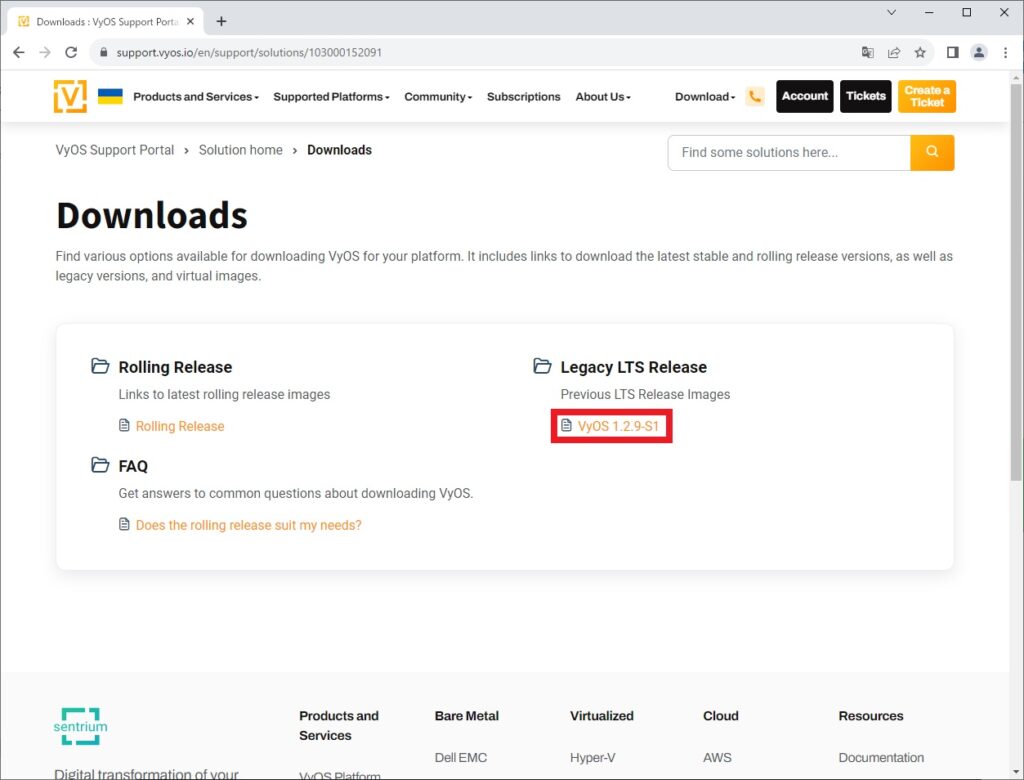Go back using browser back arrow
Screen dimensions: 1024x780
click(18, 52)
